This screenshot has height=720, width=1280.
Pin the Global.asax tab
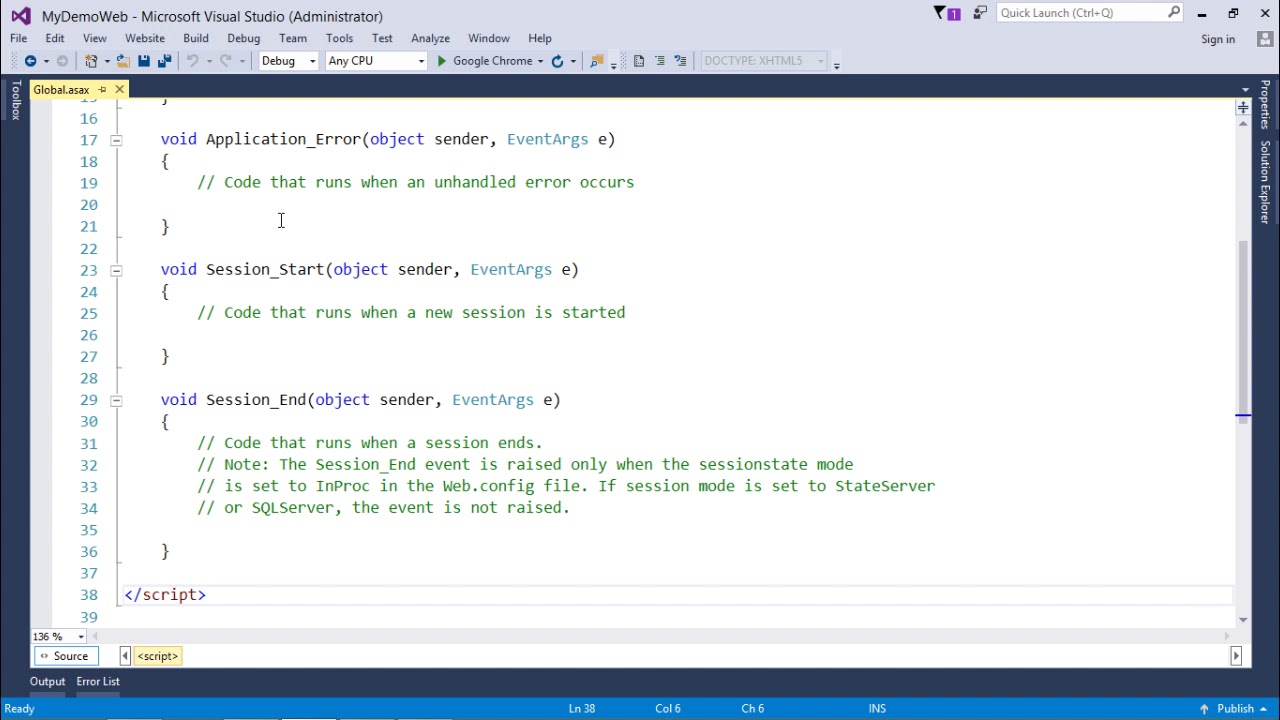[x=101, y=90]
